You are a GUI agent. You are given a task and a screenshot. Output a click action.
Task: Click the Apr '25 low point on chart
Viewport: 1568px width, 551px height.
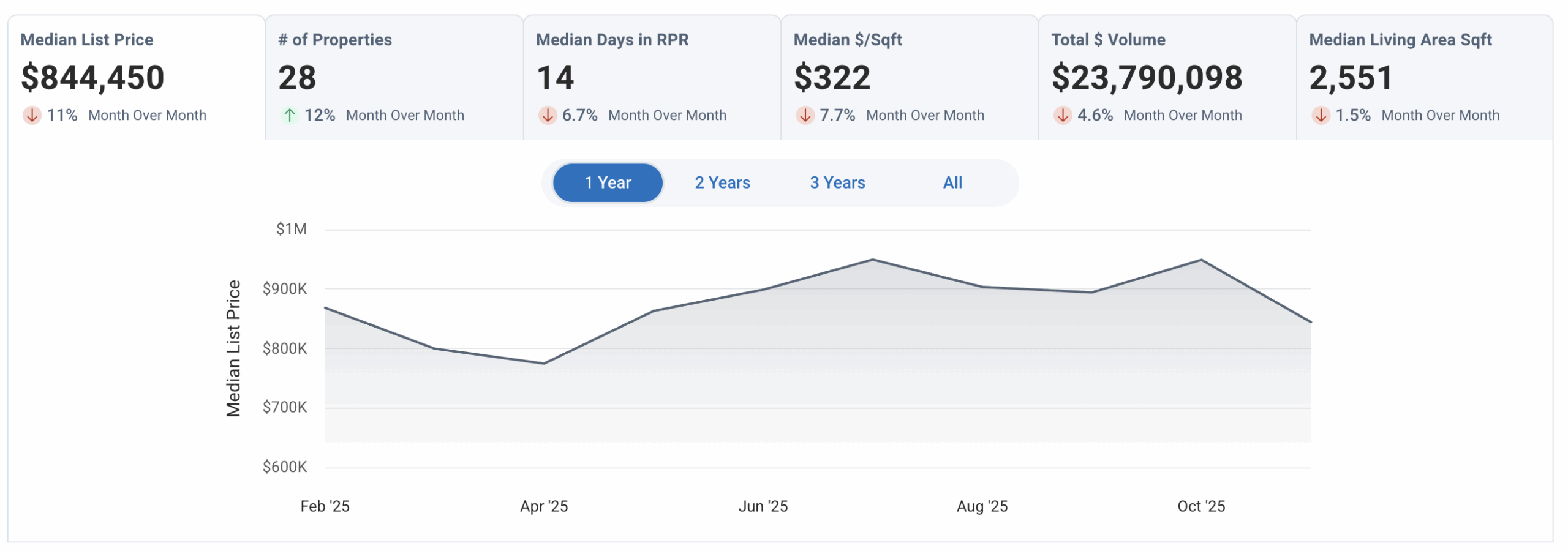pyautogui.click(x=544, y=364)
